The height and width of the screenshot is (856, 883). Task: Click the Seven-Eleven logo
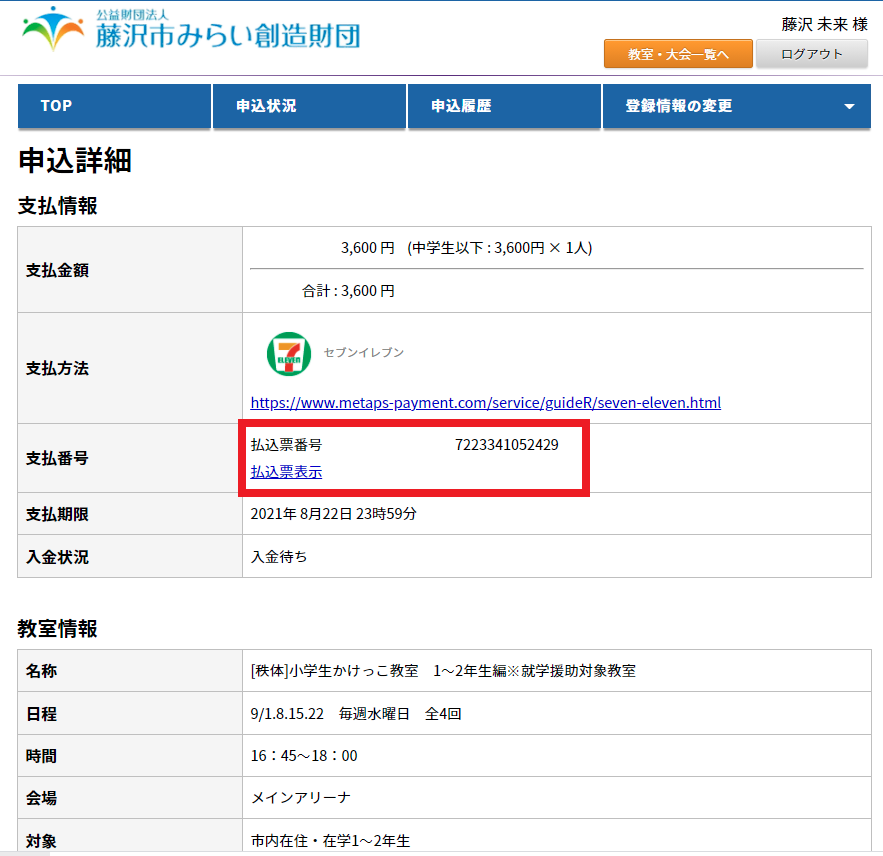(x=288, y=354)
